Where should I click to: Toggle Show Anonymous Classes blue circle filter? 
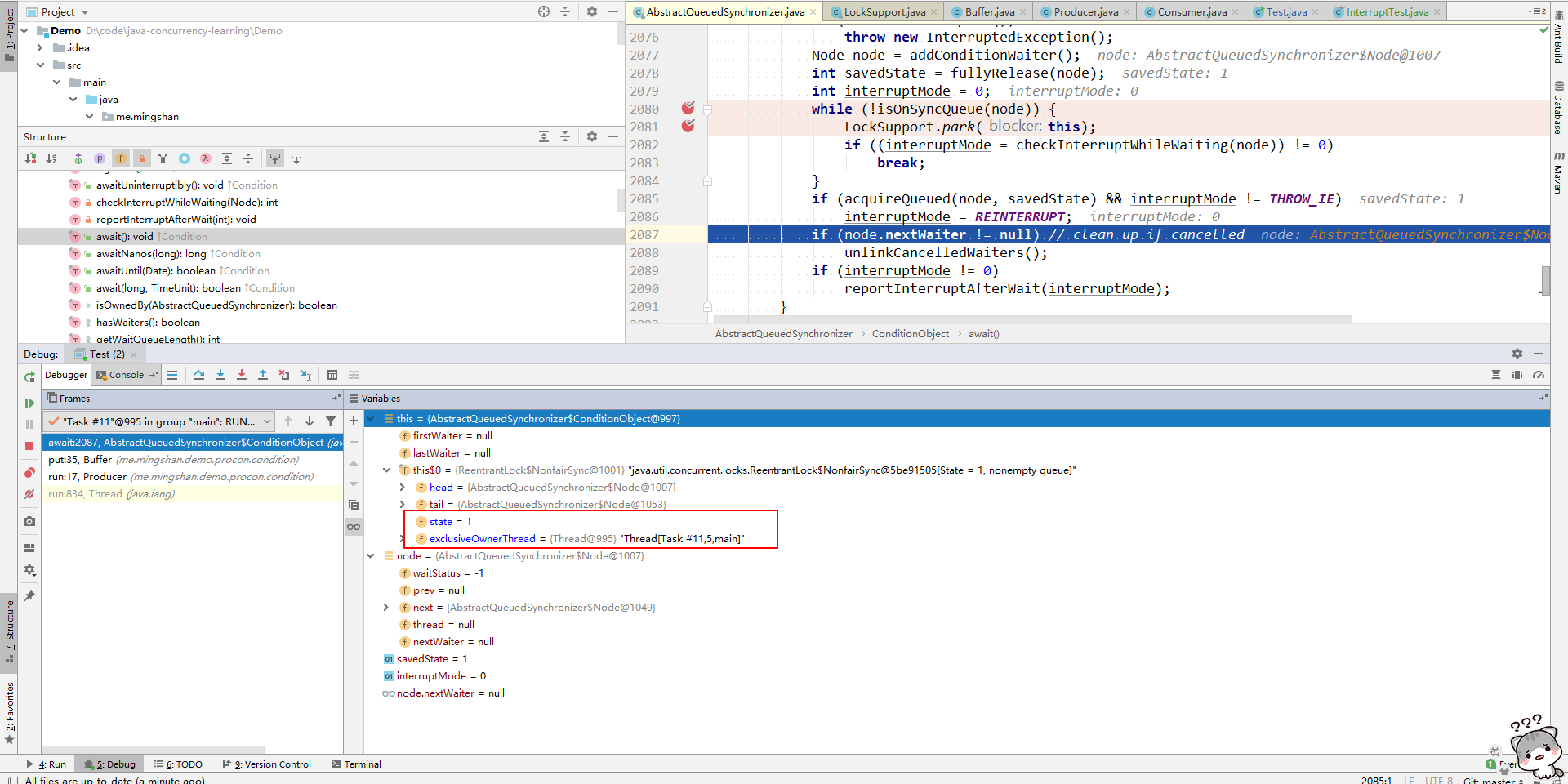pos(185,158)
